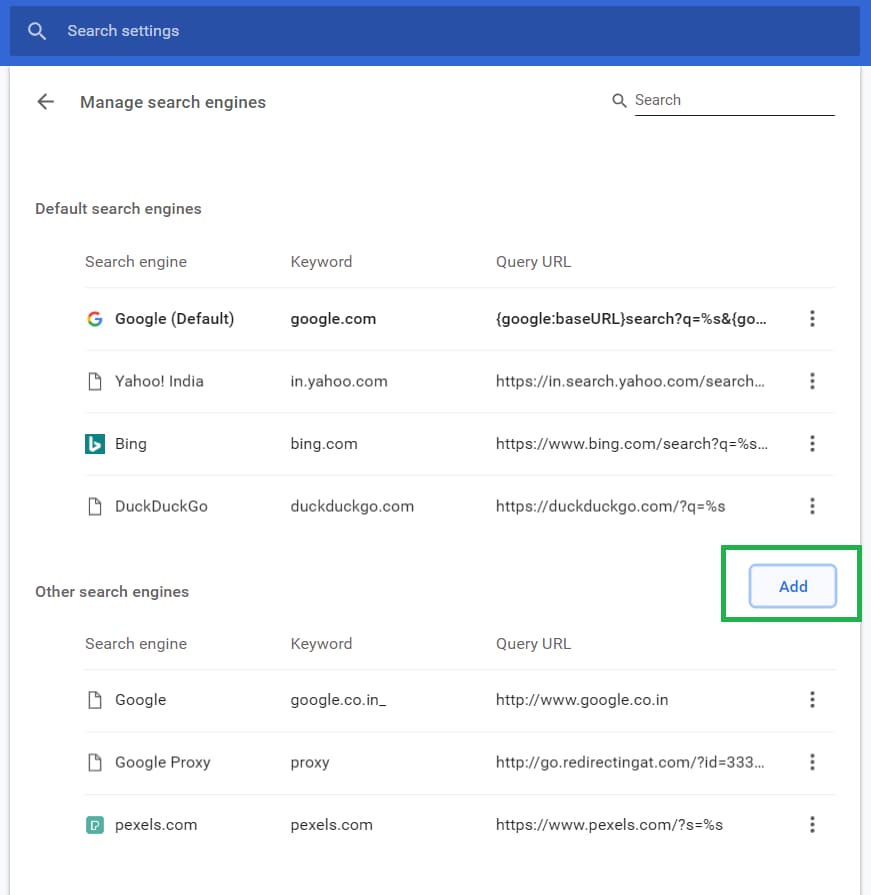Screen dimensions: 871x895
Task: Click the Google logo icon
Action: [x=95, y=319]
